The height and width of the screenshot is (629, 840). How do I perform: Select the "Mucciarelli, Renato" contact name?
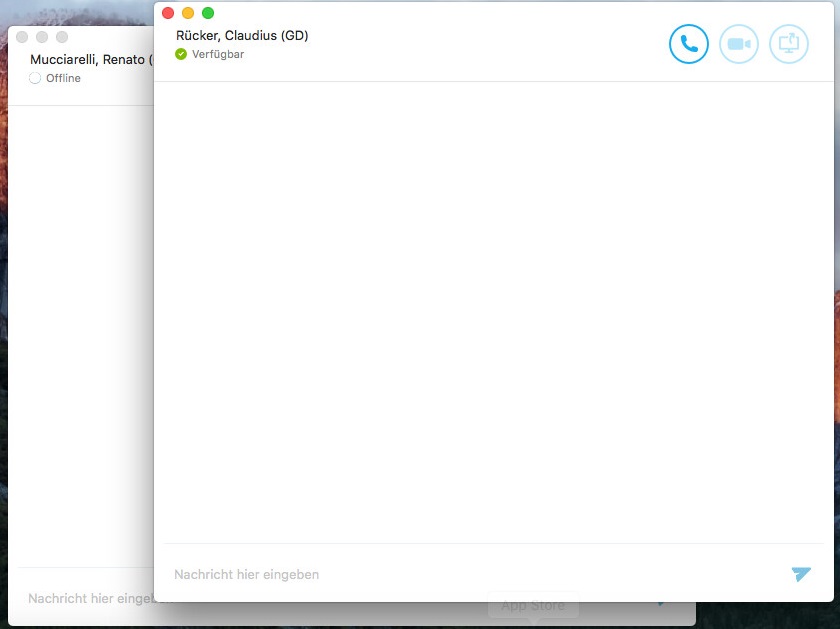click(91, 59)
